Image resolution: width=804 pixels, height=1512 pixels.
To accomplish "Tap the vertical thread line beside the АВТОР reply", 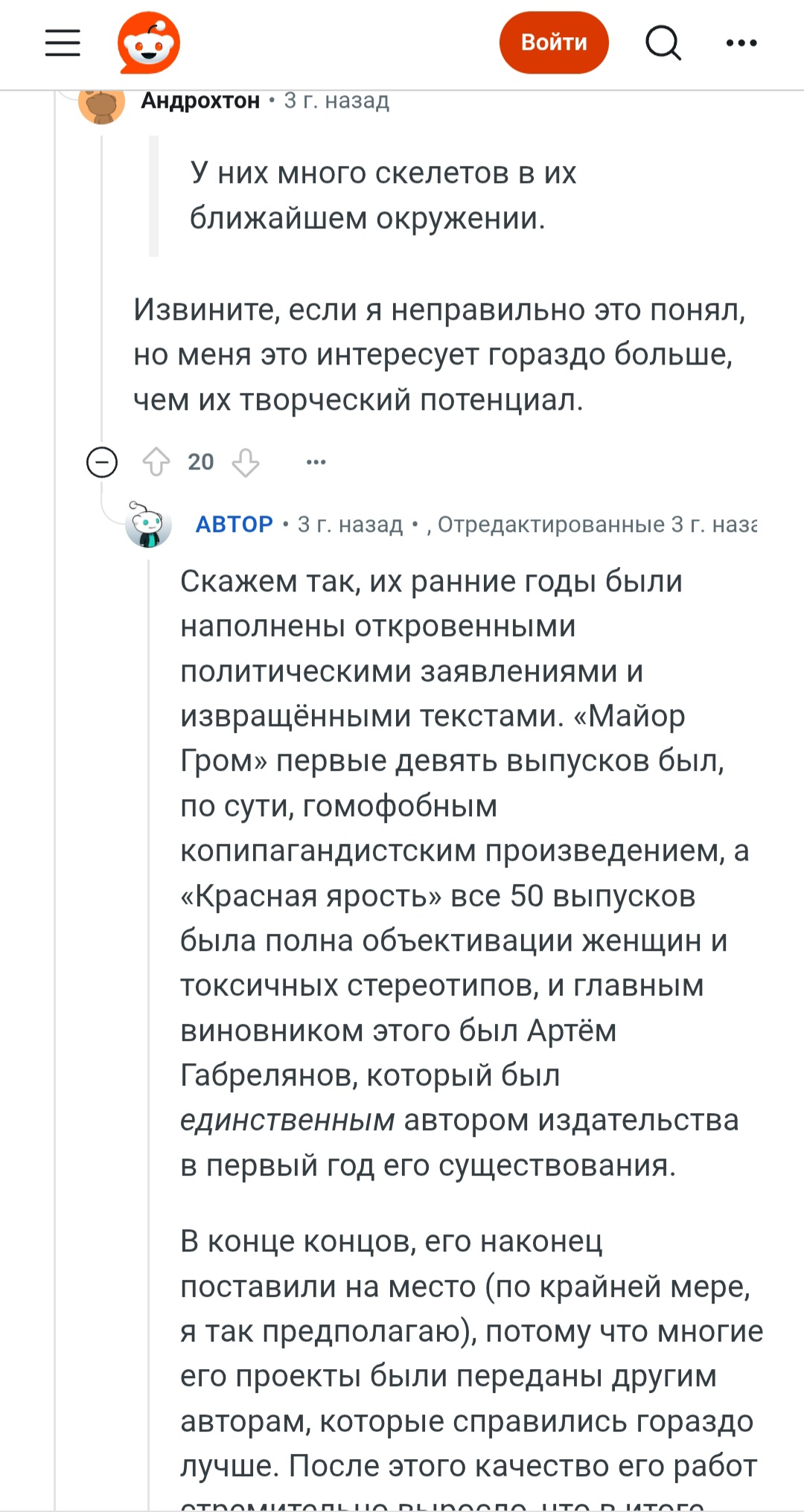I will click(x=149, y=967).
